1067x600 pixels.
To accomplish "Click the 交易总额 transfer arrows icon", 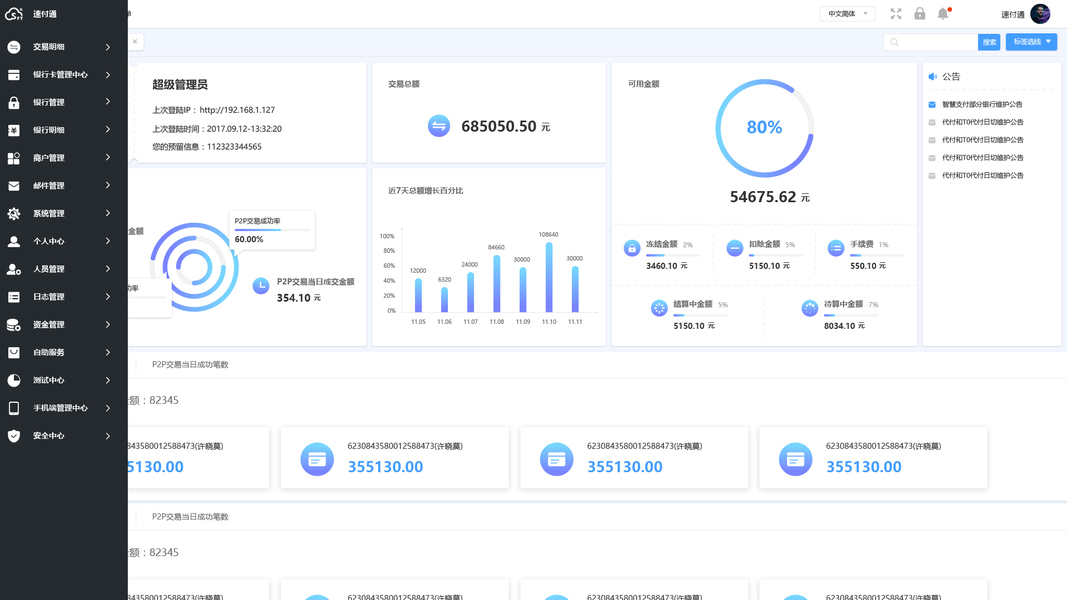I will [439, 126].
